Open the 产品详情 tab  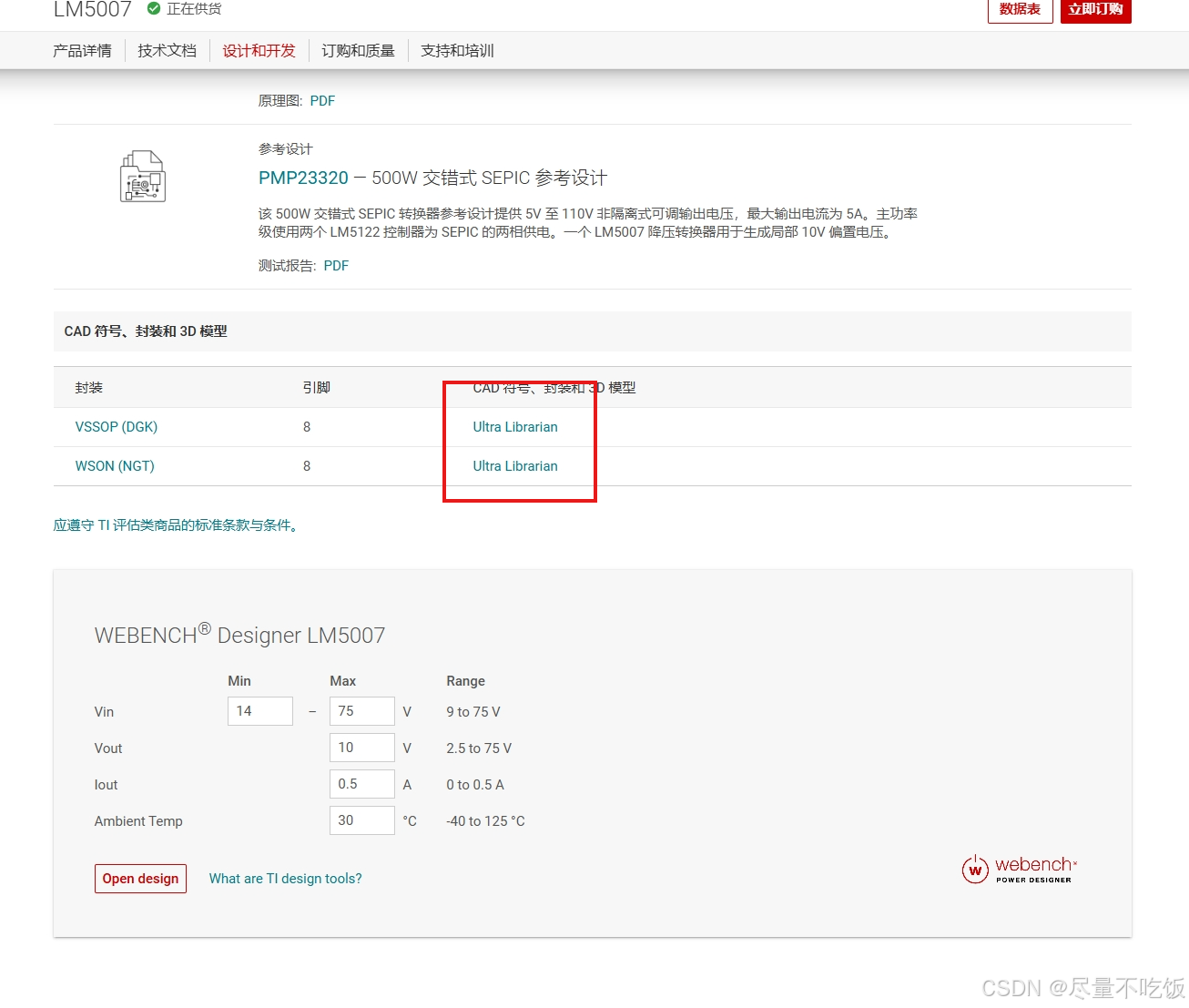click(x=82, y=51)
